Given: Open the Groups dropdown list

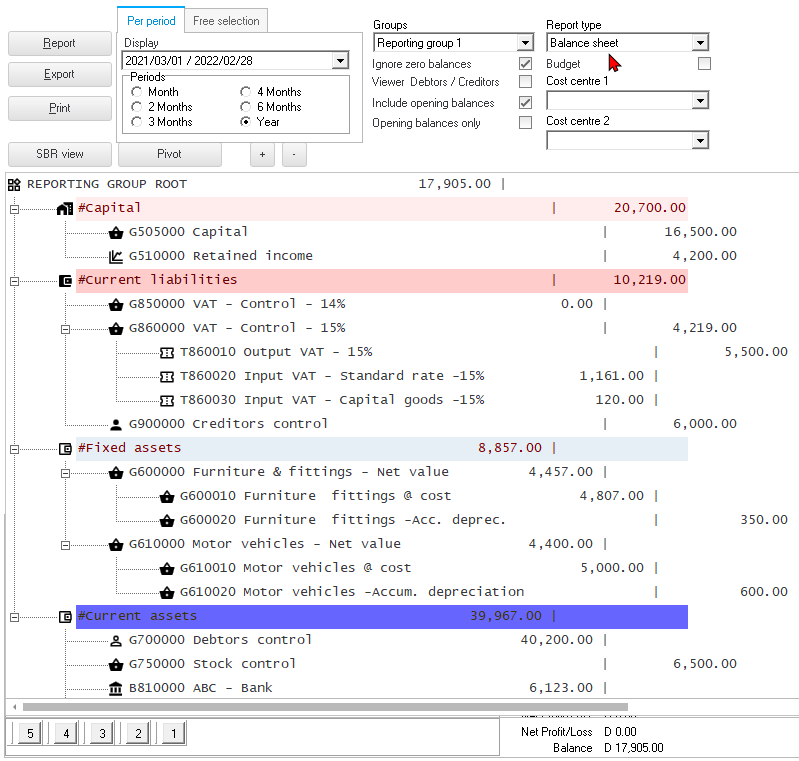Looking at the screenshot, I should [x=525, y=43].
